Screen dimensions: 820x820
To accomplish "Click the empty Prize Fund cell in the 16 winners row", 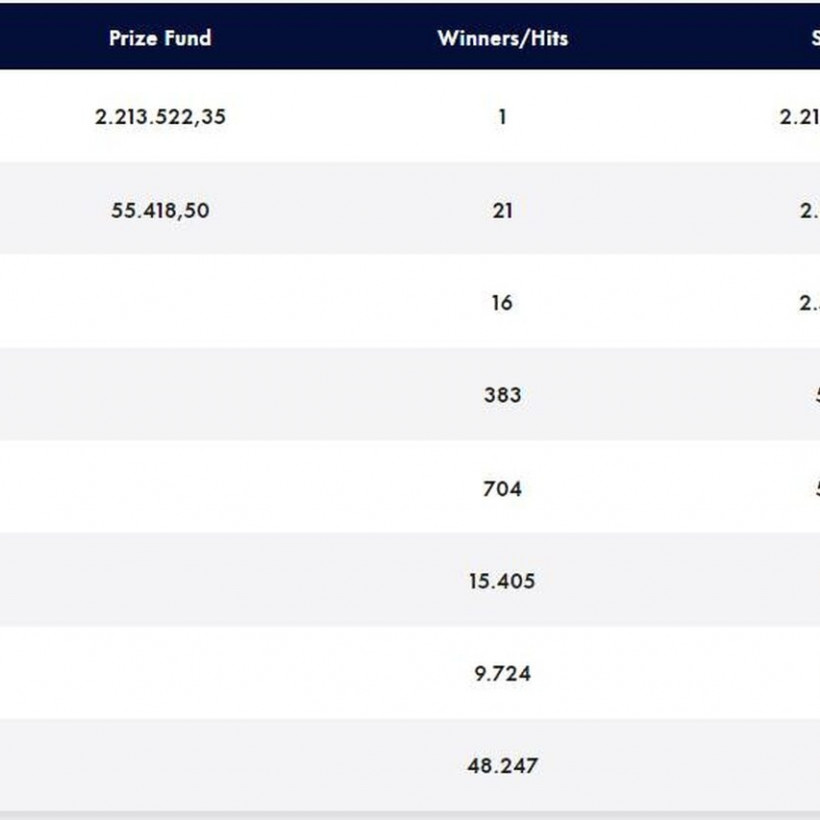I will 160,302.
